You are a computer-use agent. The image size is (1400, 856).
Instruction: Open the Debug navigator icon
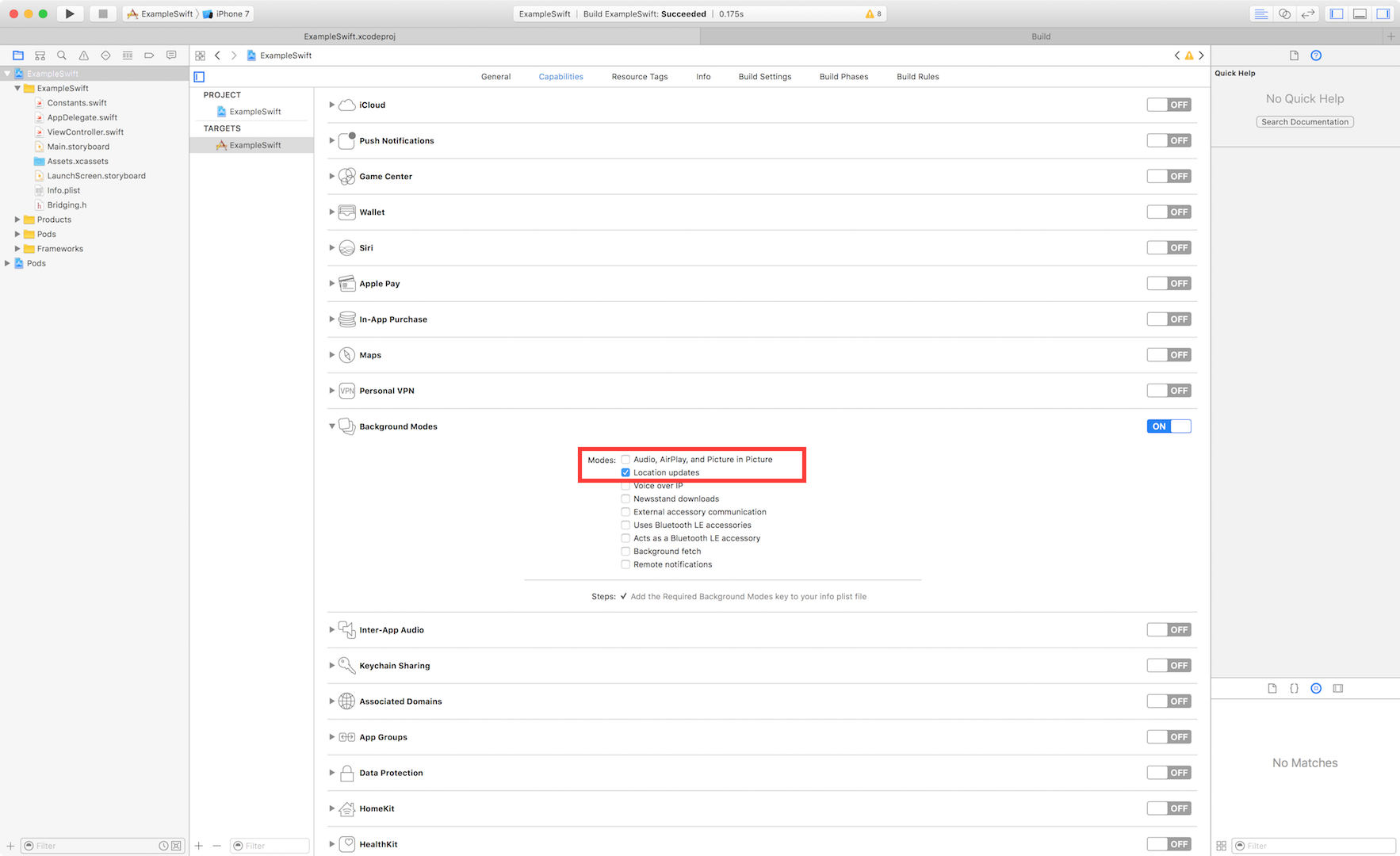(x=128, y=55)
